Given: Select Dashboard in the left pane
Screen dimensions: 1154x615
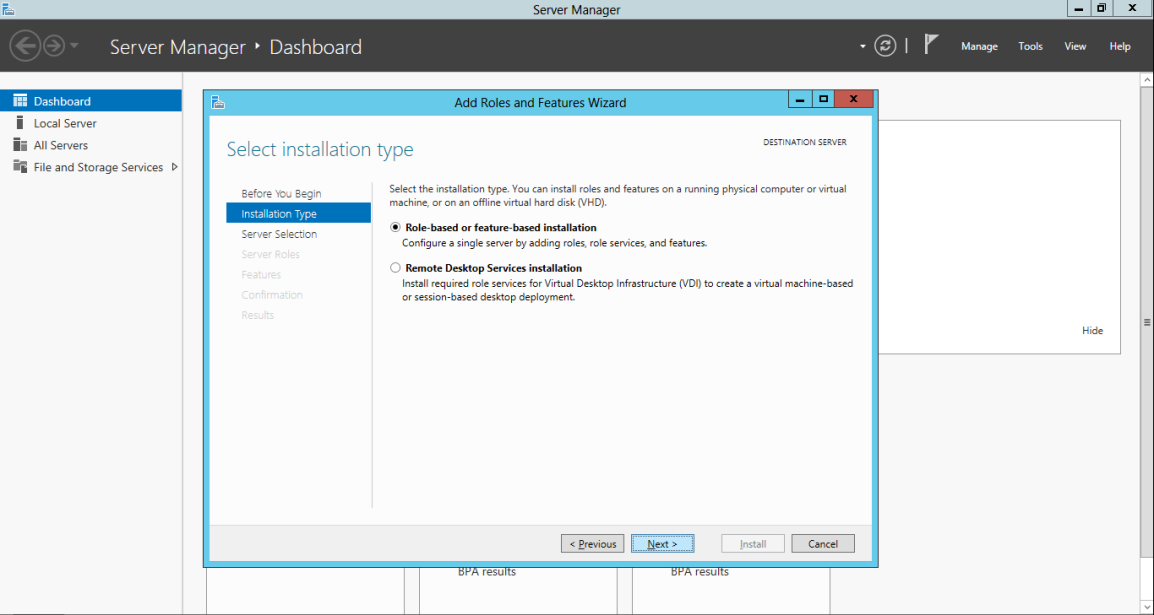Looking at the screenshot, I should point(91,101).
